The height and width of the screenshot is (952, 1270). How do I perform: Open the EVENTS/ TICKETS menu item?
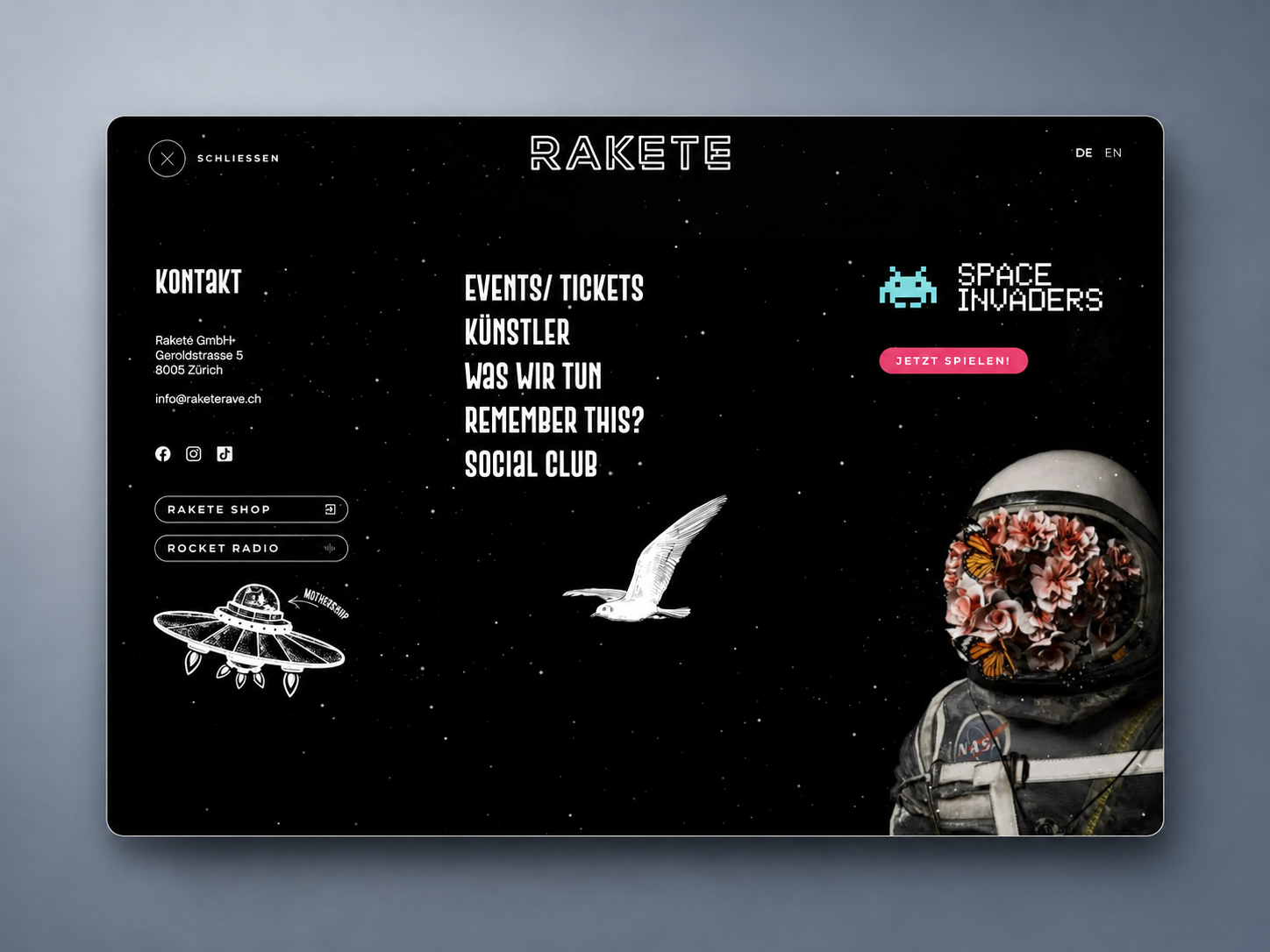[x=554, y=288]
